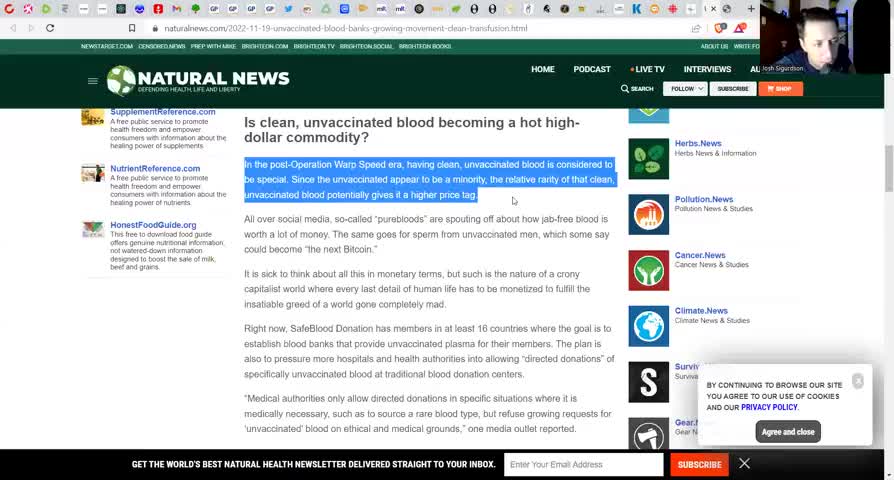This screenshot has height=480, width=894.
Task: Go to HOME in the navigation
Action: click(543, 69)
